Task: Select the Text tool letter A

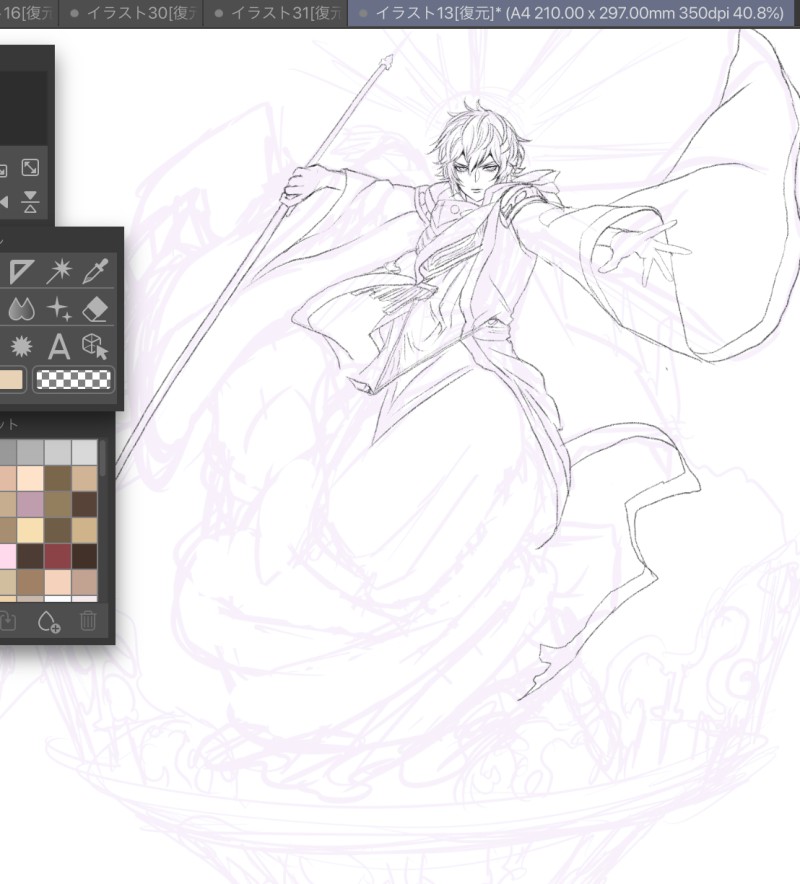Action: (x=59, y=346)
